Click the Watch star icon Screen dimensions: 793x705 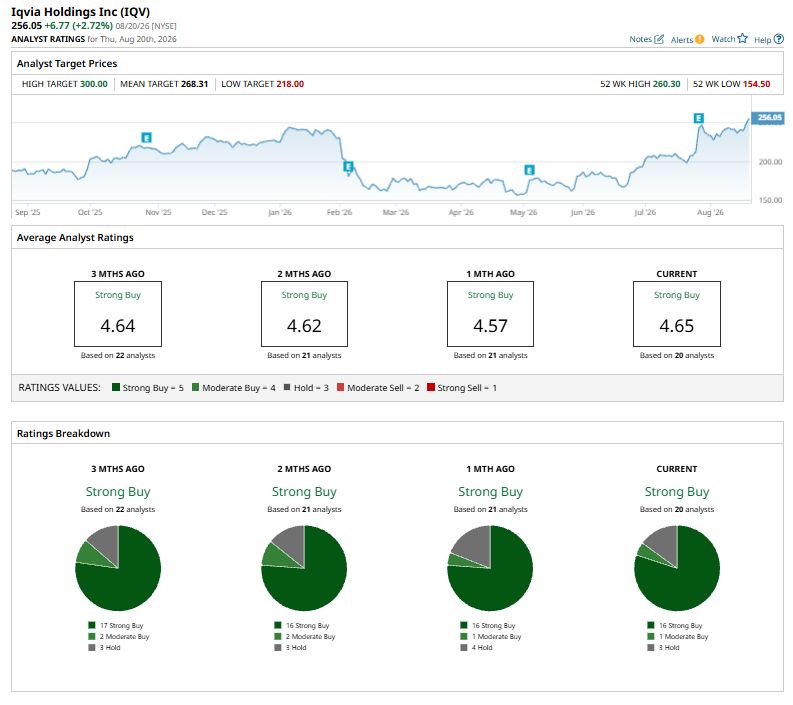pyautogui.click(x=742, y=38)
